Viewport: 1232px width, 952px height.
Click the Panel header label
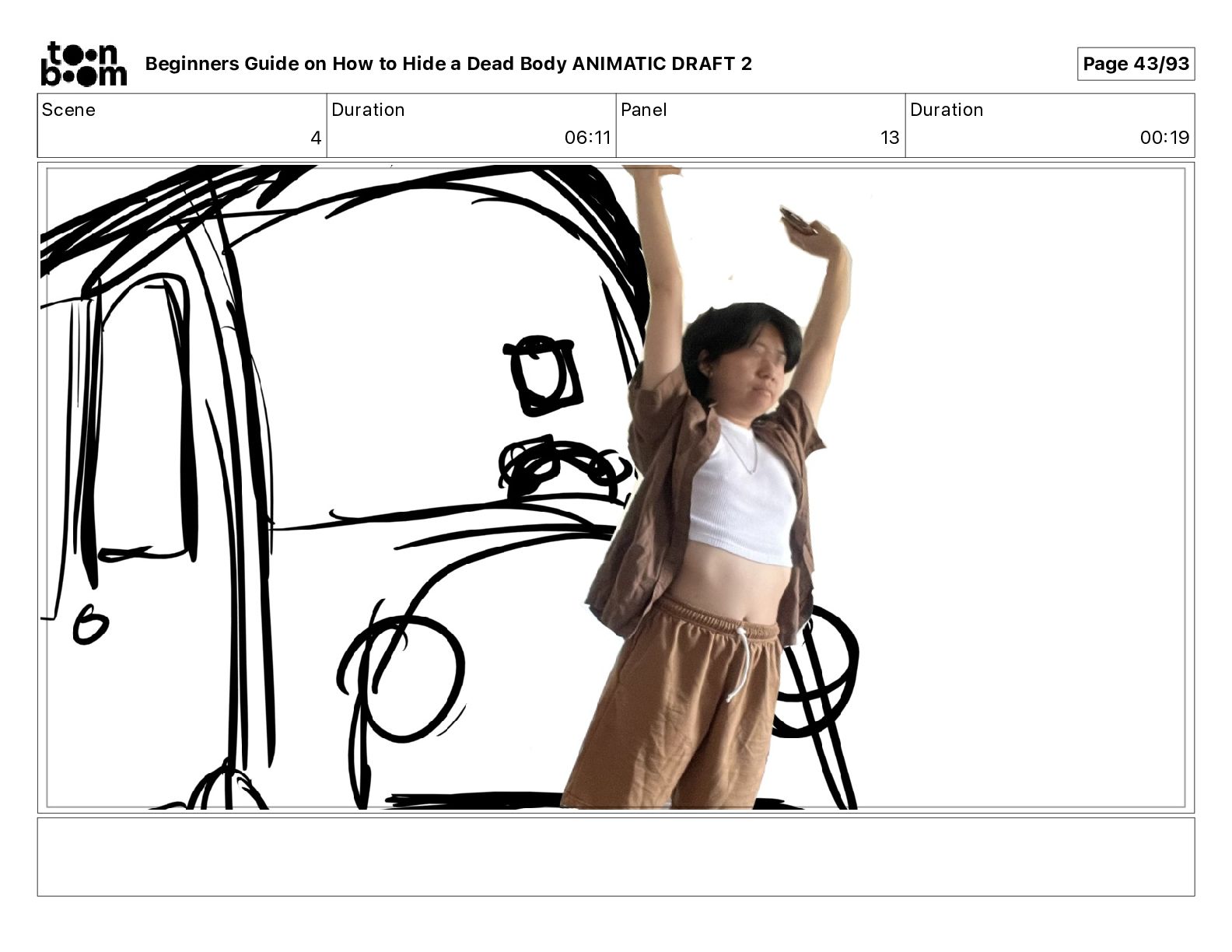click(x=643, y=110)
